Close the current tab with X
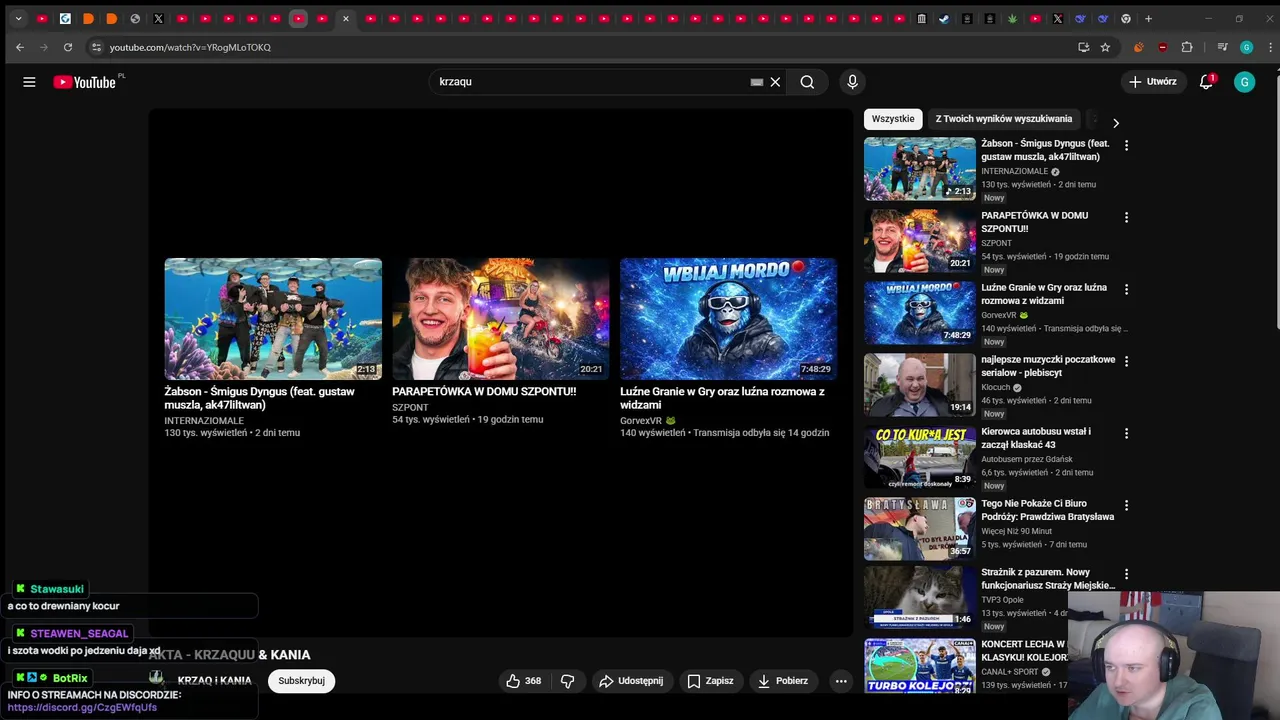Screen dimensions: 1280x720 coord(346,18)
